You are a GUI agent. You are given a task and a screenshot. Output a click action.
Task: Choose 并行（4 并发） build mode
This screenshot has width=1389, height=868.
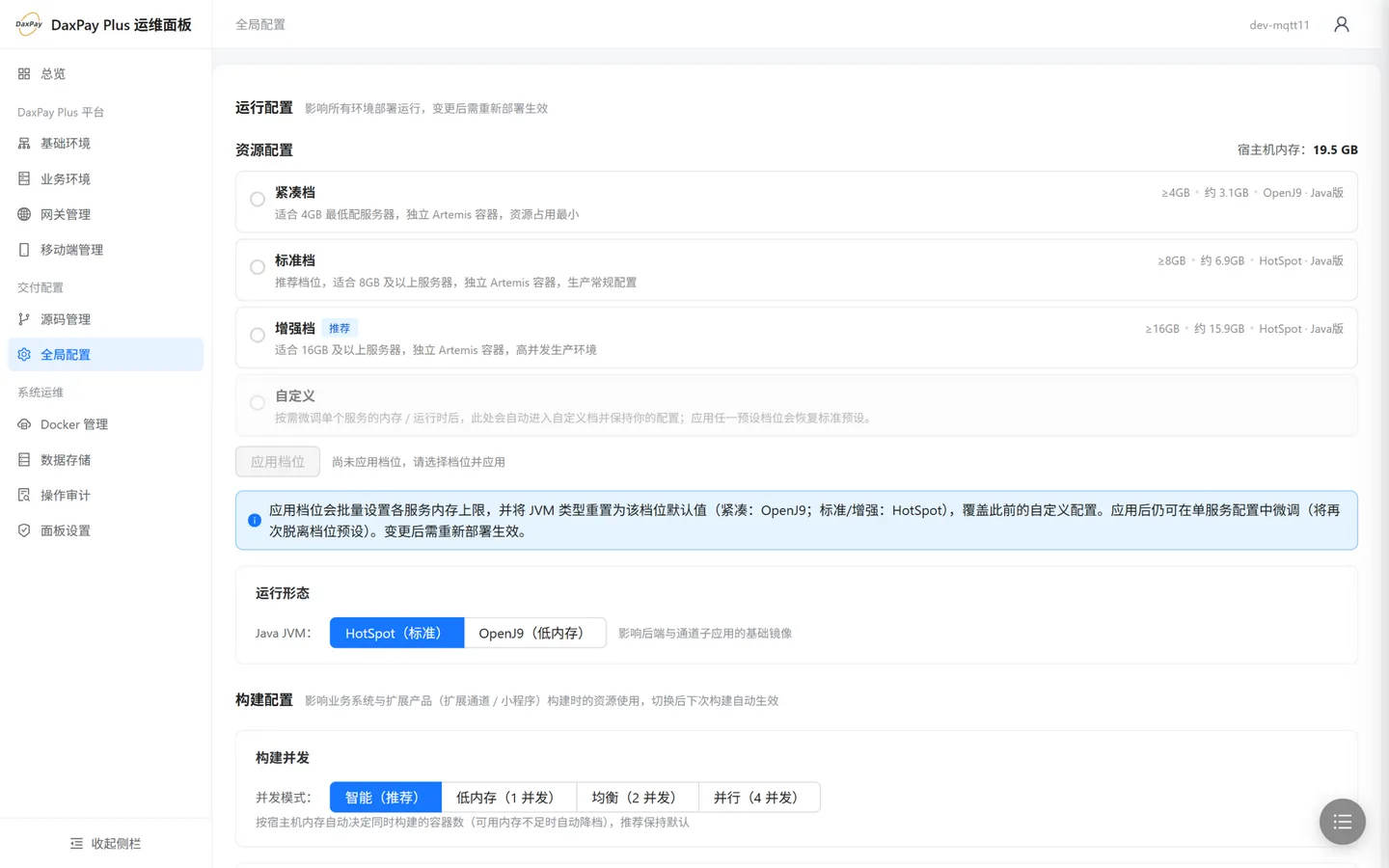(759, 798)
